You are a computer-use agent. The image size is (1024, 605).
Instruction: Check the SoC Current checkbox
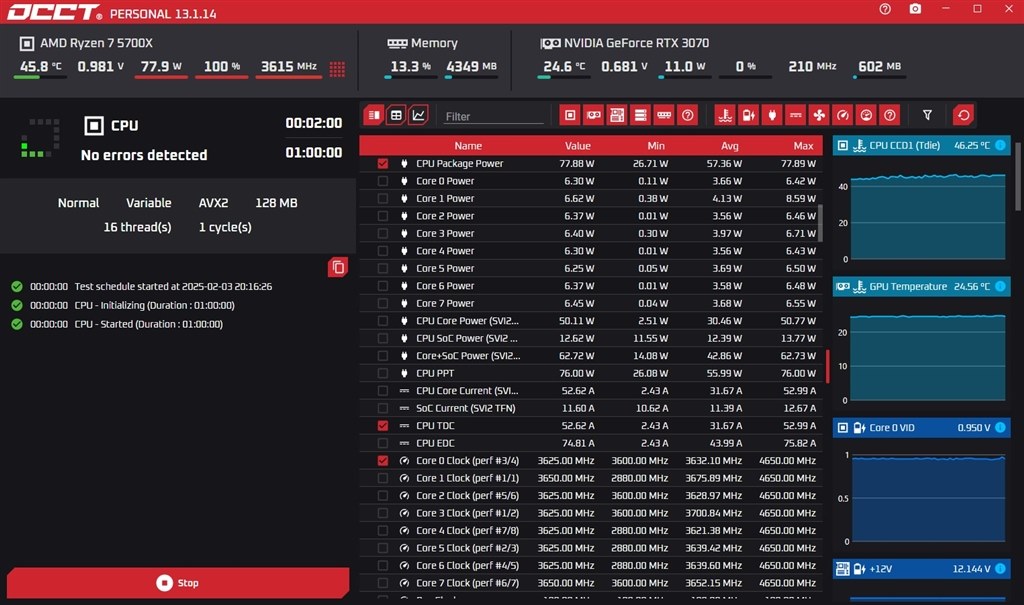[383, 408]
